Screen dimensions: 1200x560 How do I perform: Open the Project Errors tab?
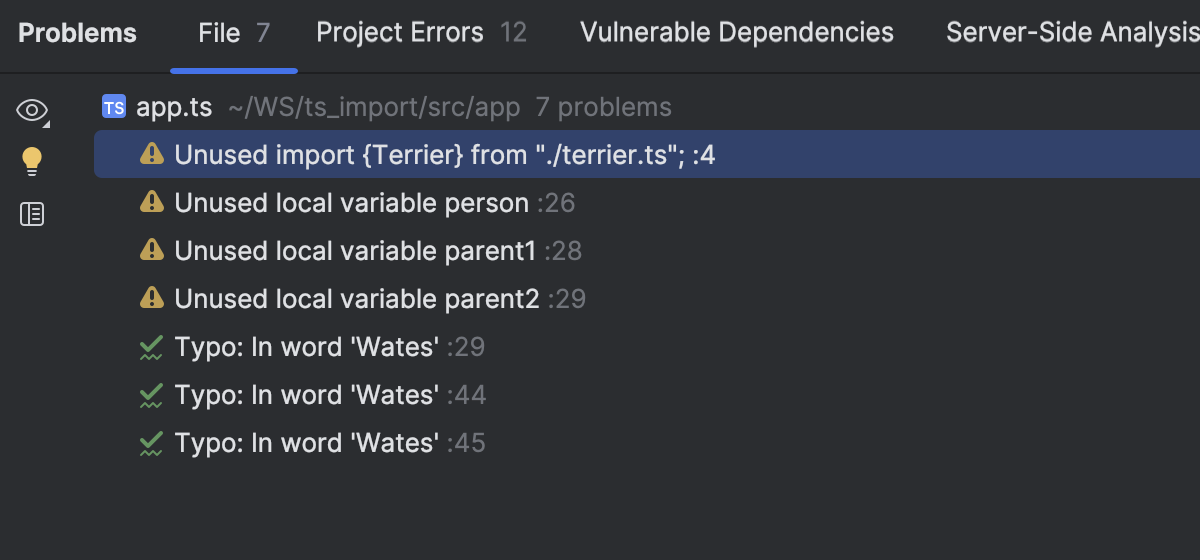(421, 33)
